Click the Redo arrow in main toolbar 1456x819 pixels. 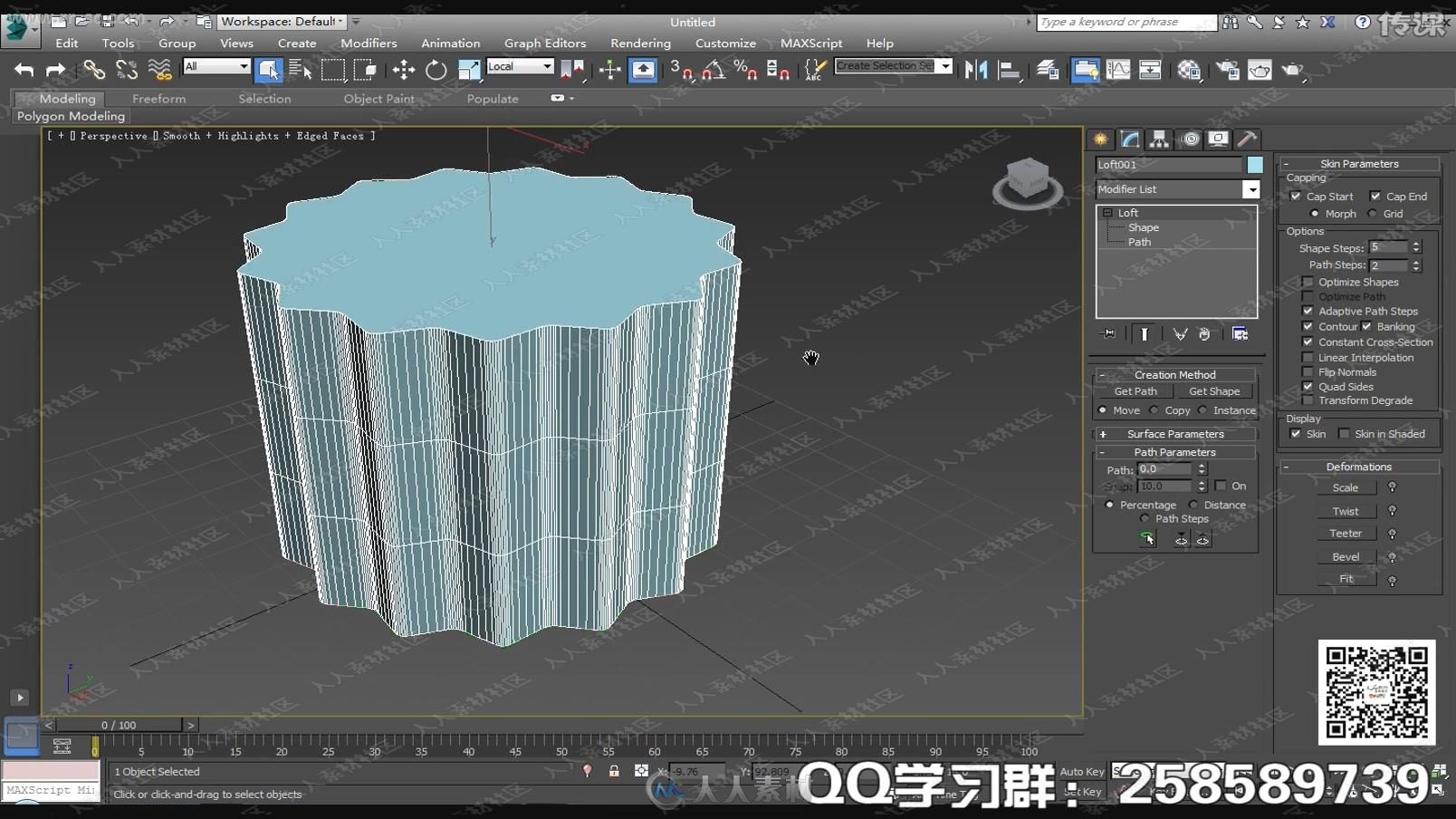(x=55, y=70)
